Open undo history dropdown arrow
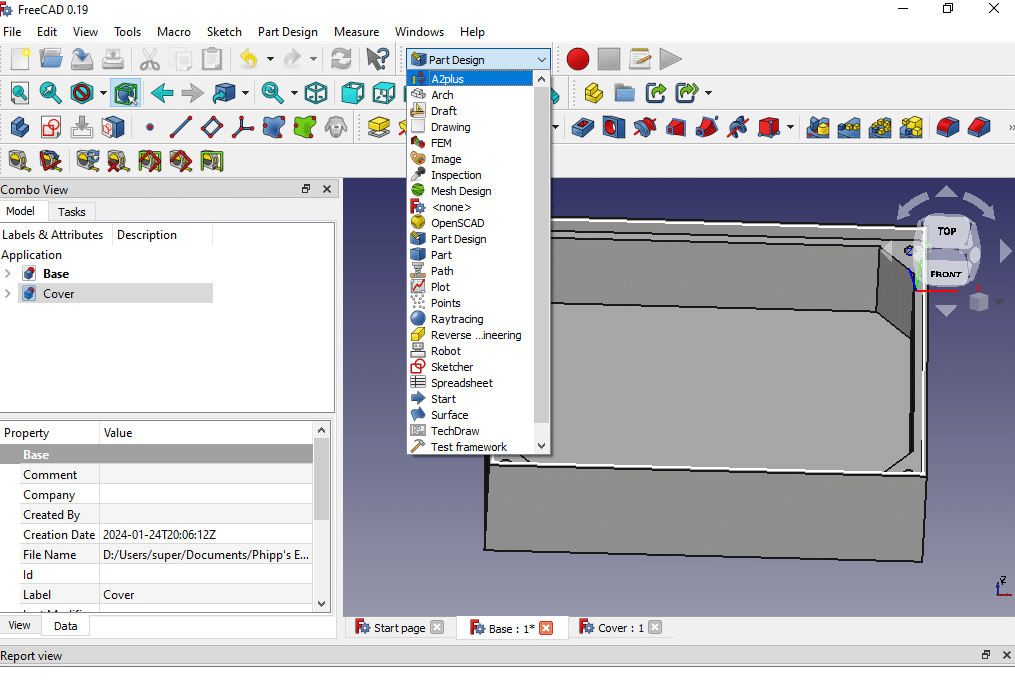Screen dimensions: 1015x683 [270, 59]
